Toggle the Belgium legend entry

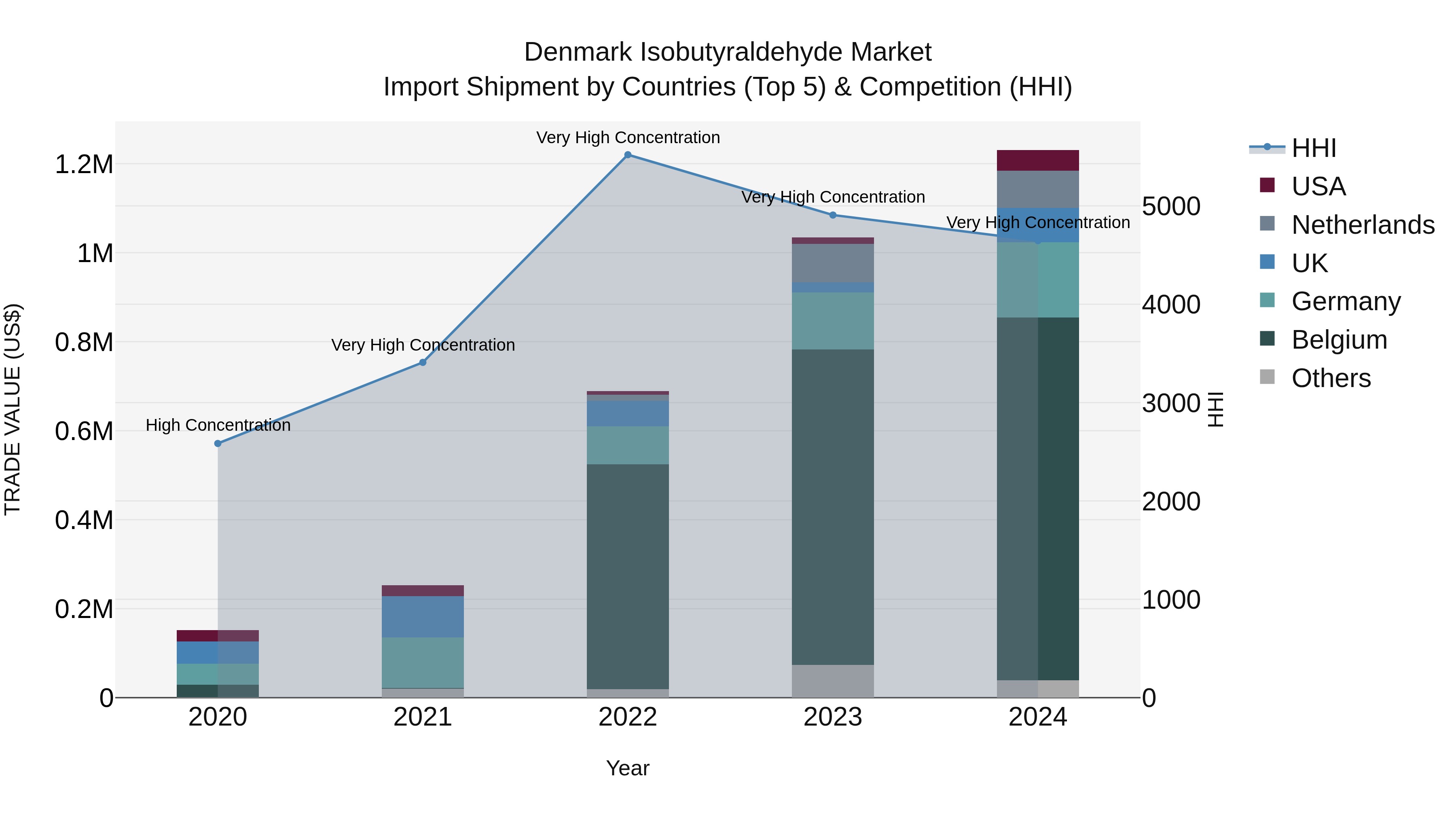[x=1324, y=340]
